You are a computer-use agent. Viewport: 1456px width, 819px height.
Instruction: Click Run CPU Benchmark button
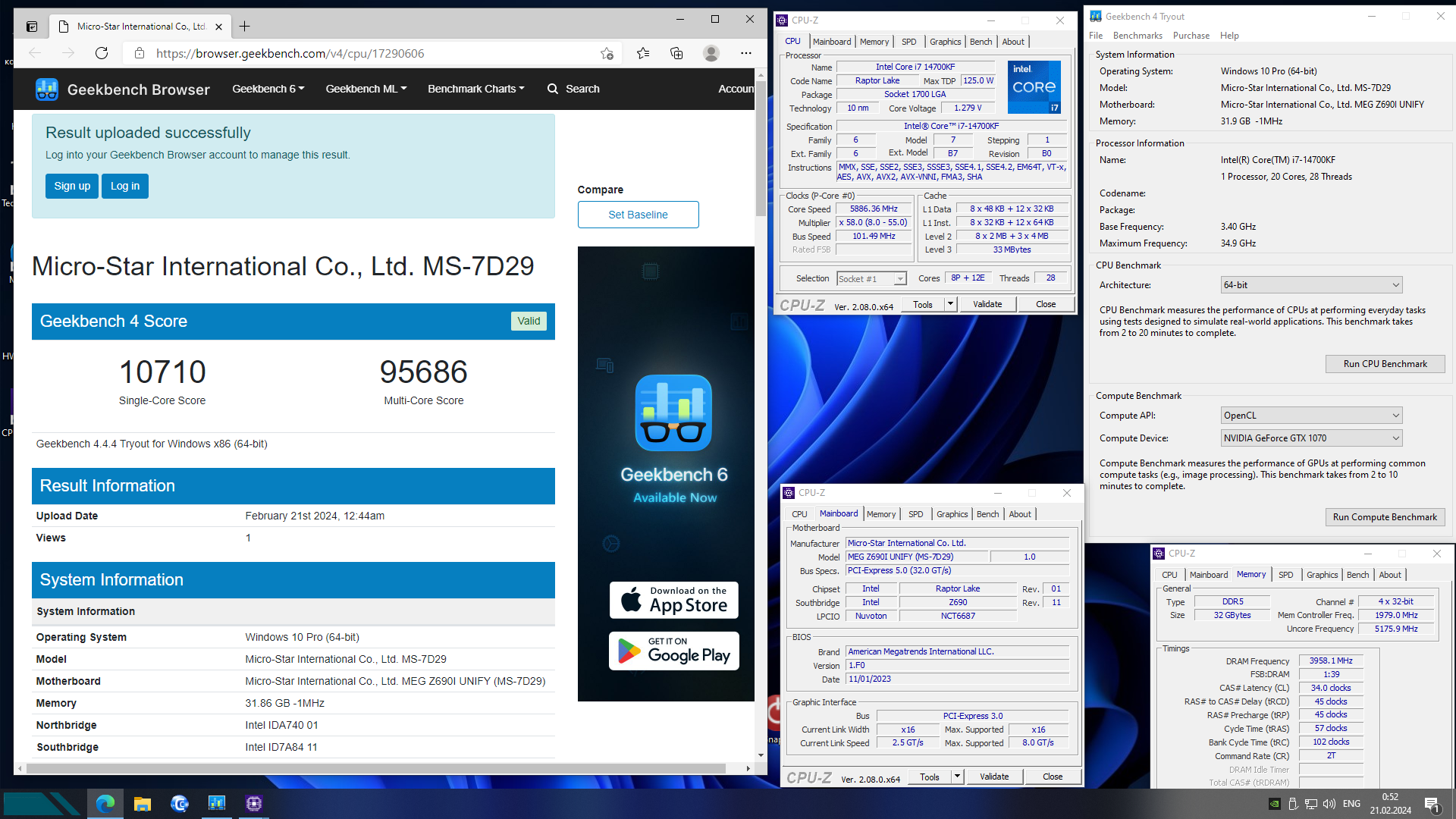[1385, 364]
